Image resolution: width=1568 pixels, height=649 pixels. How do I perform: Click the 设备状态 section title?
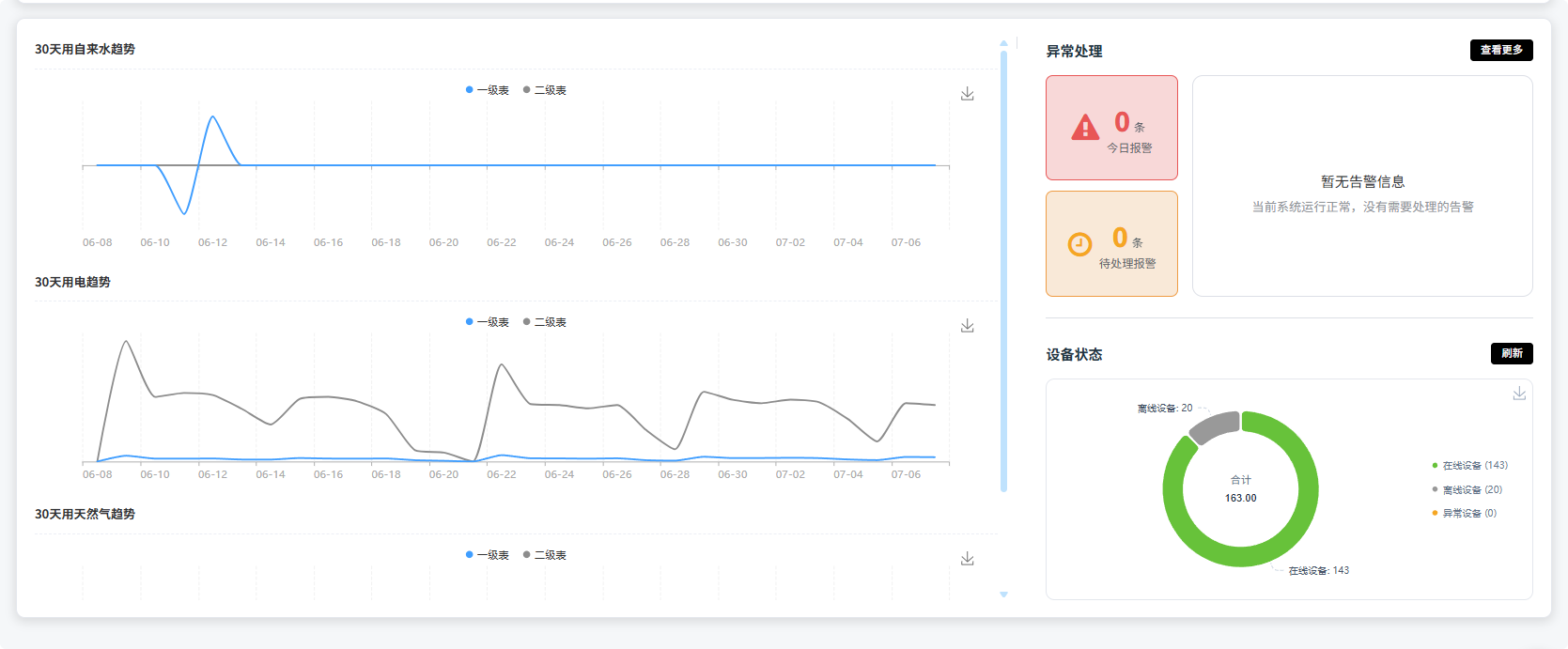point(1074,354)
